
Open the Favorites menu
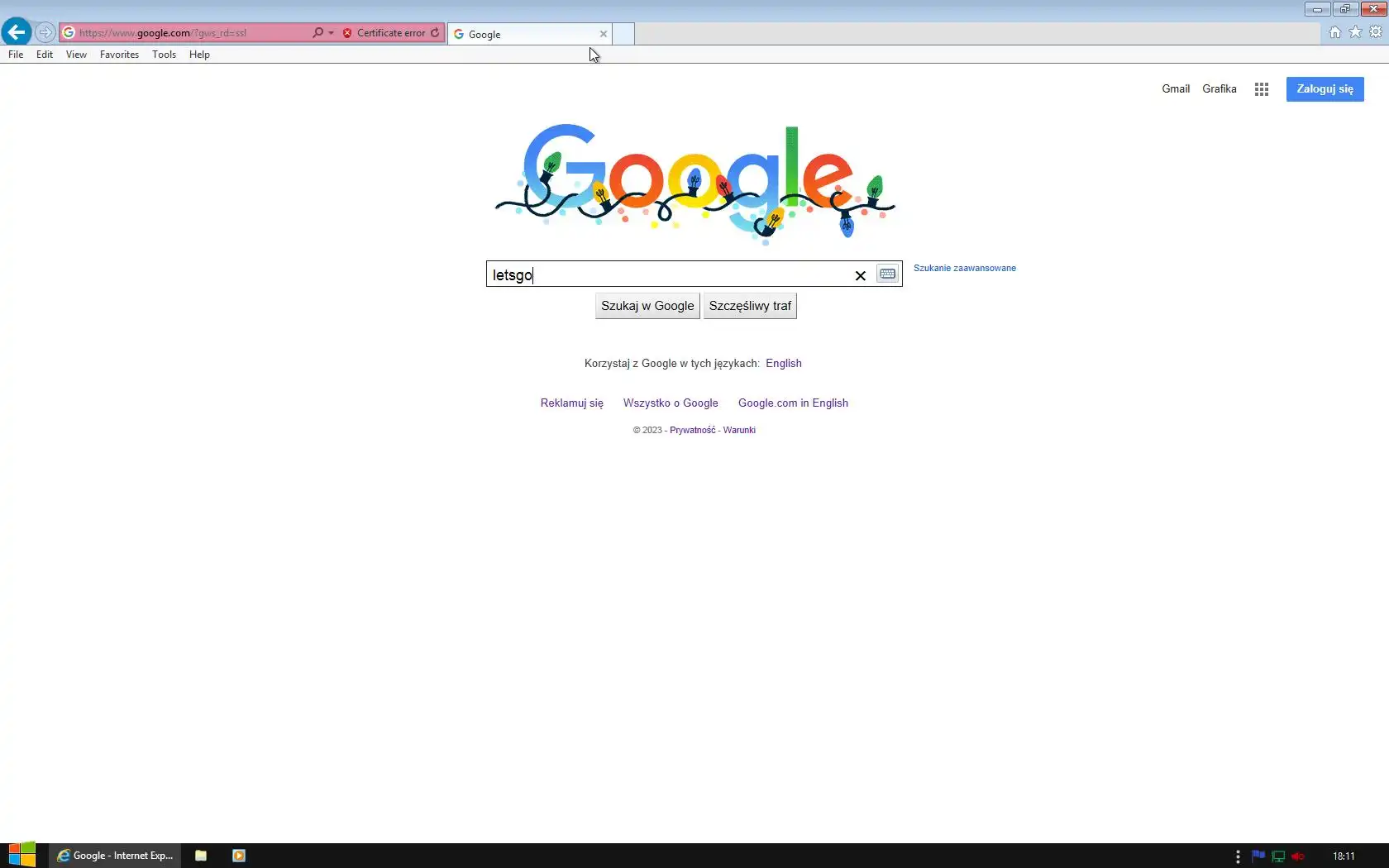(x=119, y=55)
